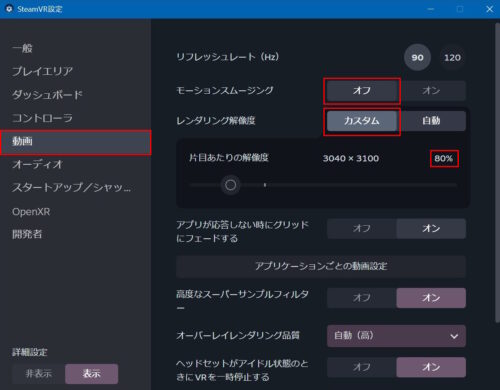
Task: Set motion smoothing to オフ
Action: (362, 90)
